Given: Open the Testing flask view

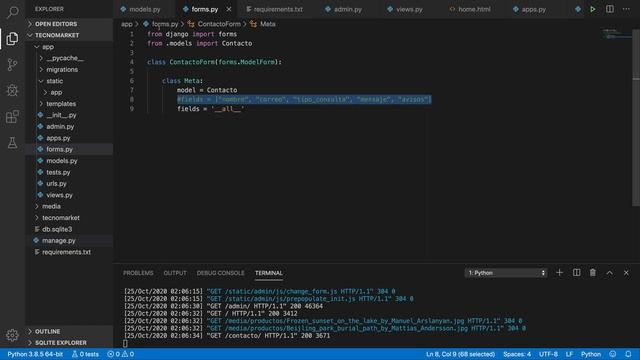Looking at the screenshot, I should tap(12, 142).
